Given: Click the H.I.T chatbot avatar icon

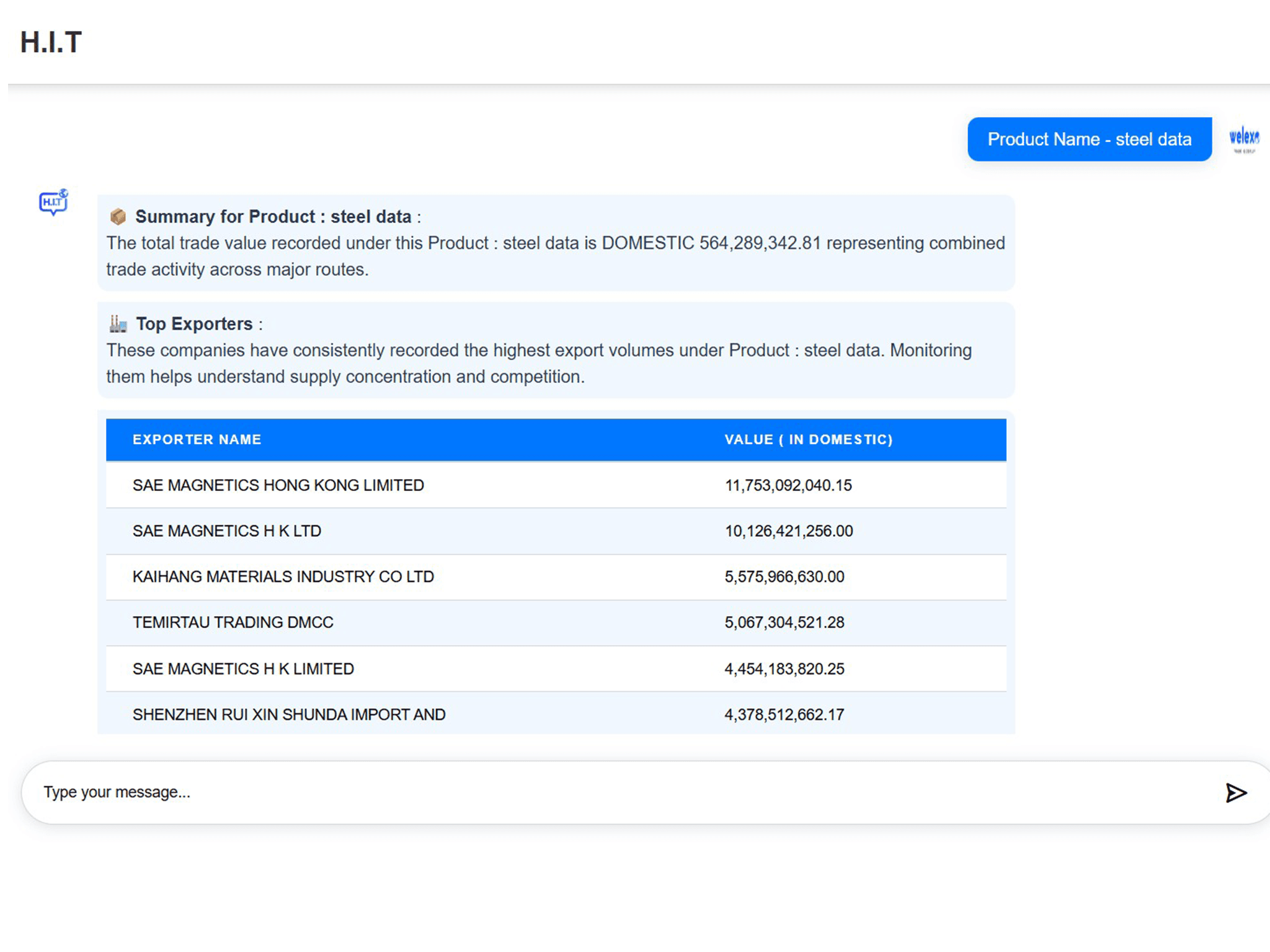Looking at the screenshot, I should coord(53,202).
